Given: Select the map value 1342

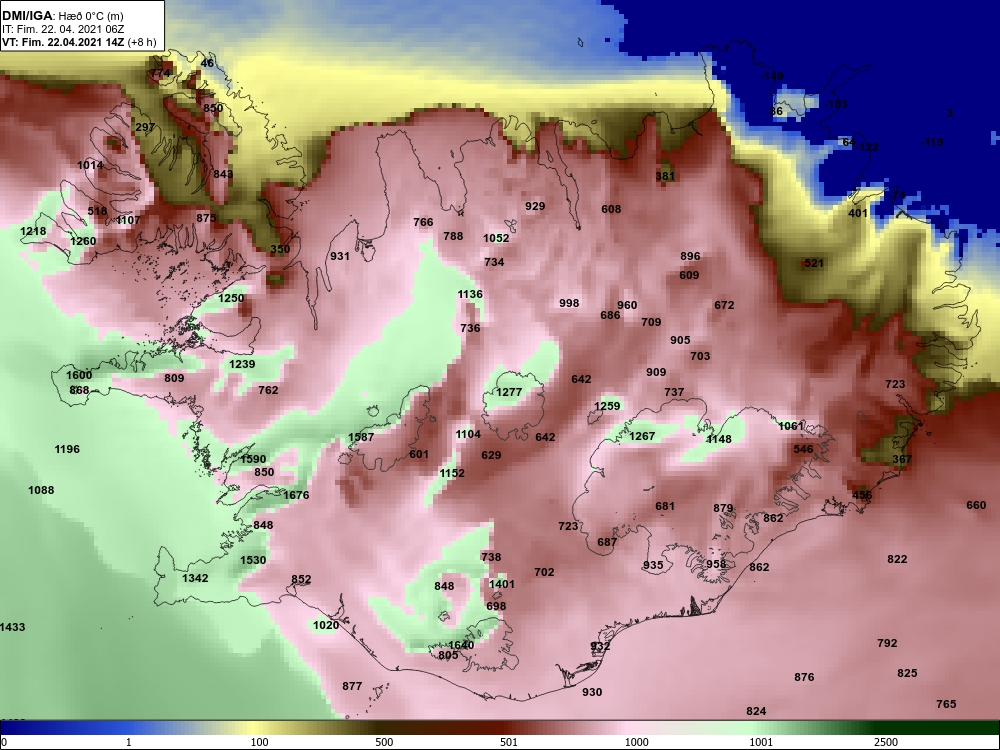Looking at the screenshot, I should 195,578.
